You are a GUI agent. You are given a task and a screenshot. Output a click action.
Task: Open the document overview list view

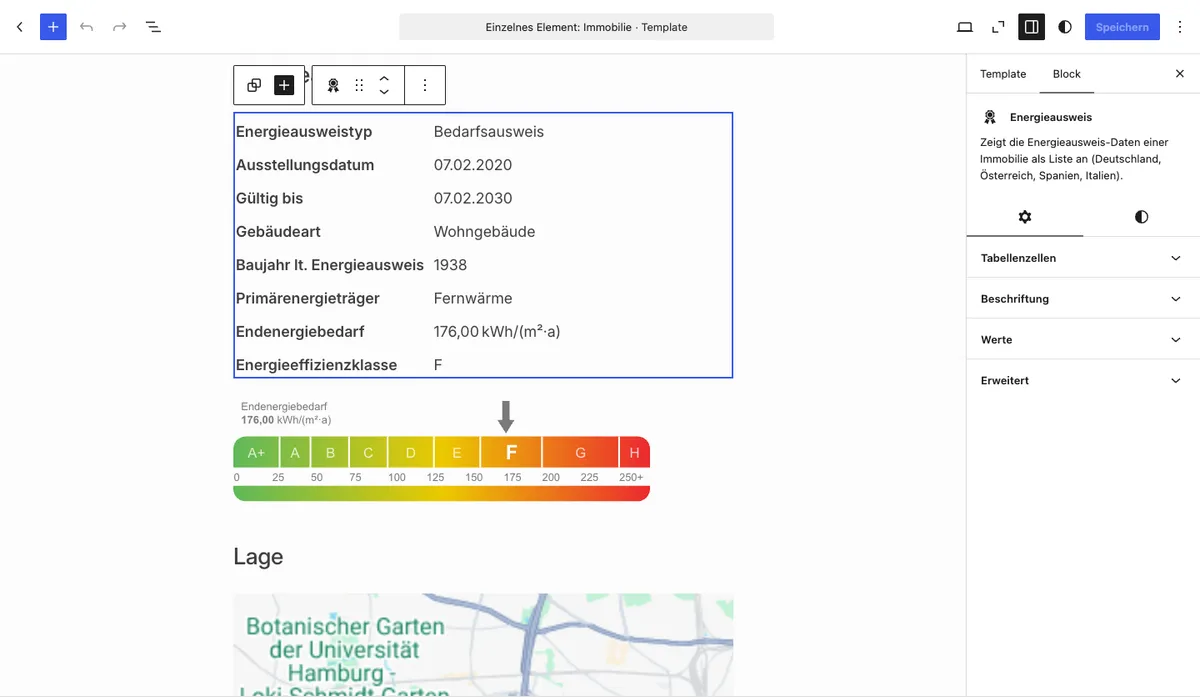(153, 27)
